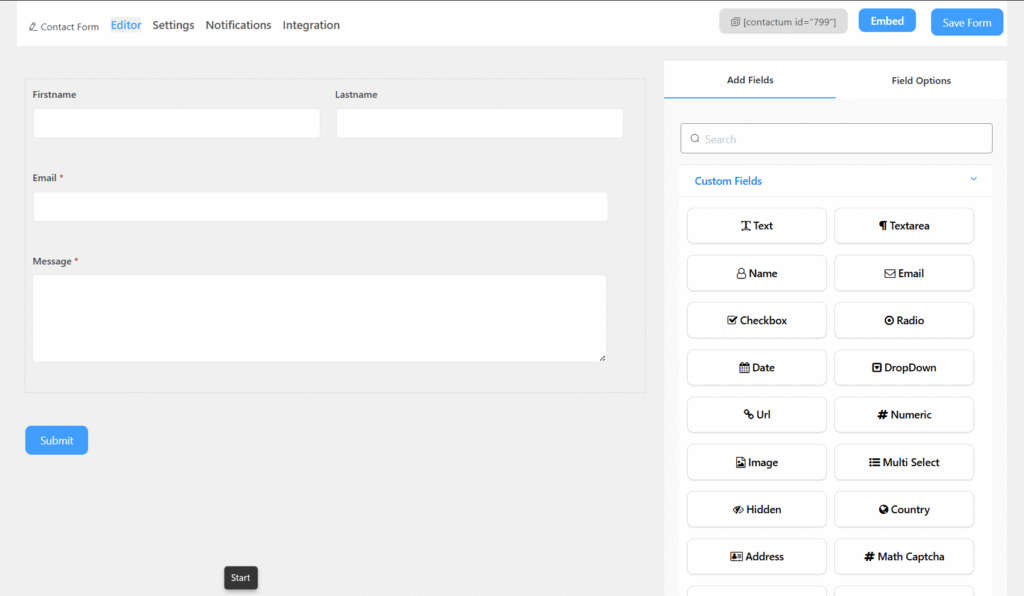Viewport: 1024px width, 596px height.
Task: Add a Radio field
Action: 903,320
